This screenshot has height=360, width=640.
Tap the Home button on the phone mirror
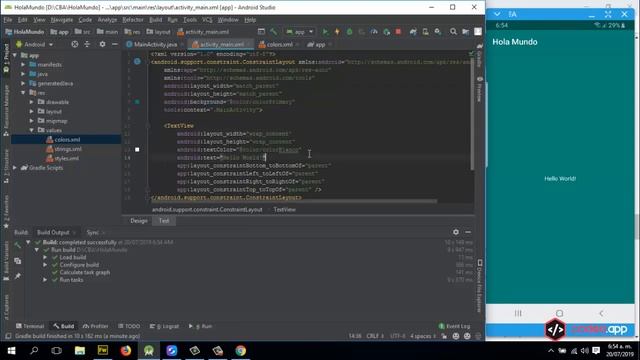pos(560,313)
